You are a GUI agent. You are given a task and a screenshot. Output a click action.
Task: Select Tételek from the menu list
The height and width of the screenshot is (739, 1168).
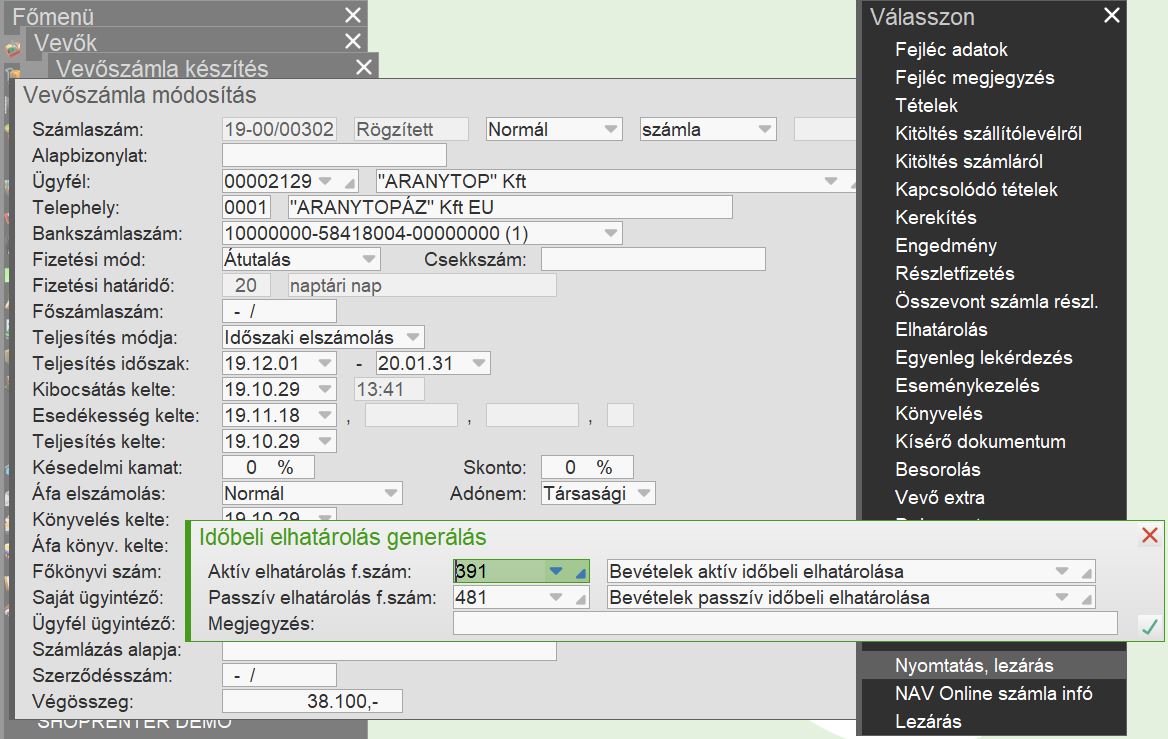(x=926, y=105)
